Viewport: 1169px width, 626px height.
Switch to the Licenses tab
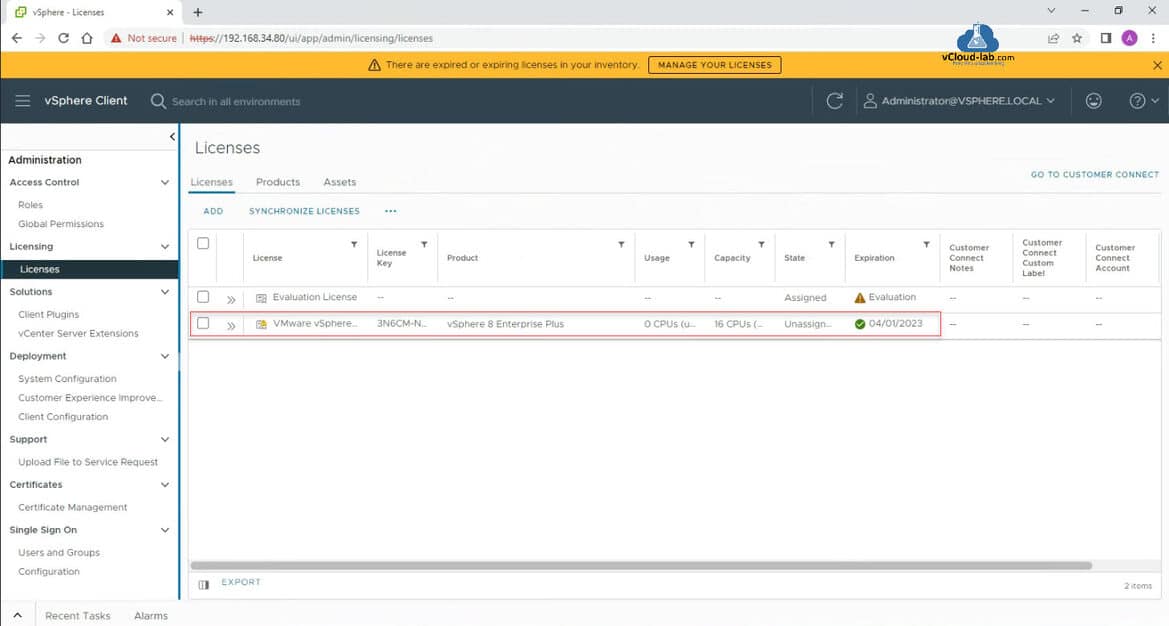tap(212, 182)
